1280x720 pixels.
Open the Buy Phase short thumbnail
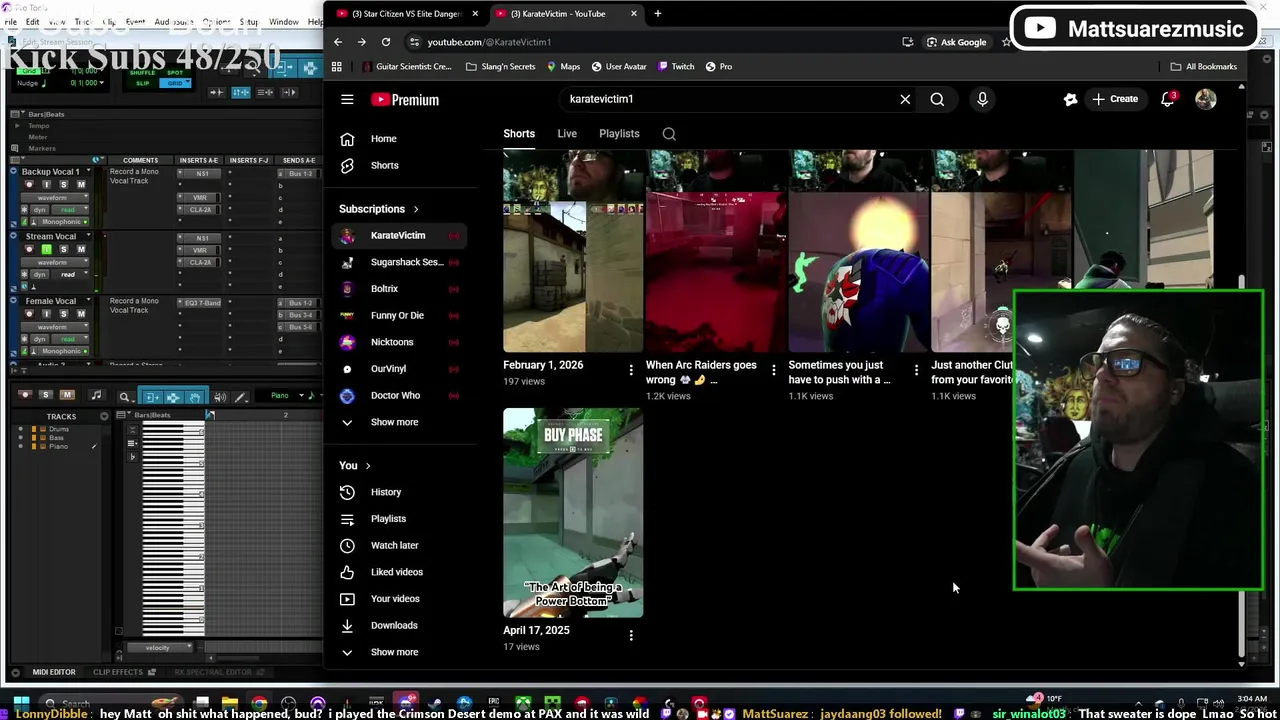(x=573, y=513)
